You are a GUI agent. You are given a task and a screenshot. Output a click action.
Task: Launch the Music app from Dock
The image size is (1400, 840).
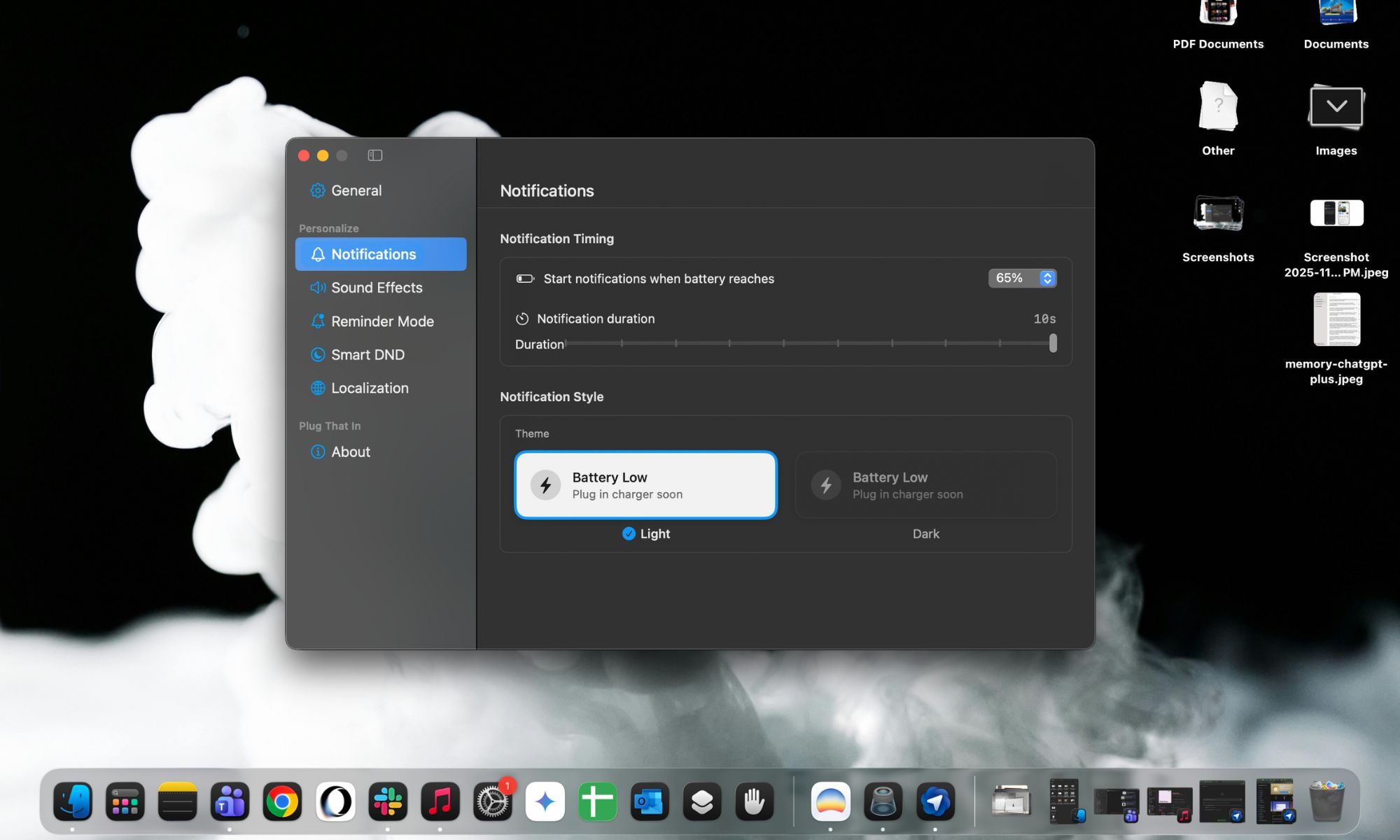tap(440, 801)
